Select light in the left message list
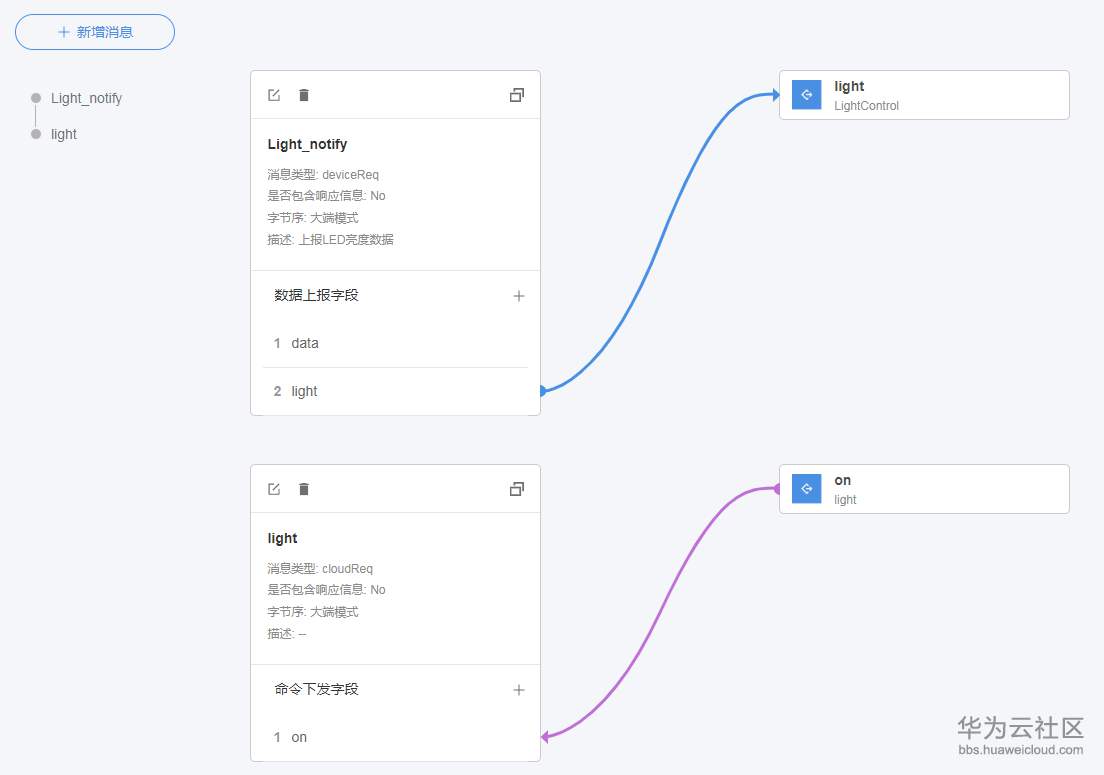This screenshot has height=775, width=1104. (x=64, y=134)
